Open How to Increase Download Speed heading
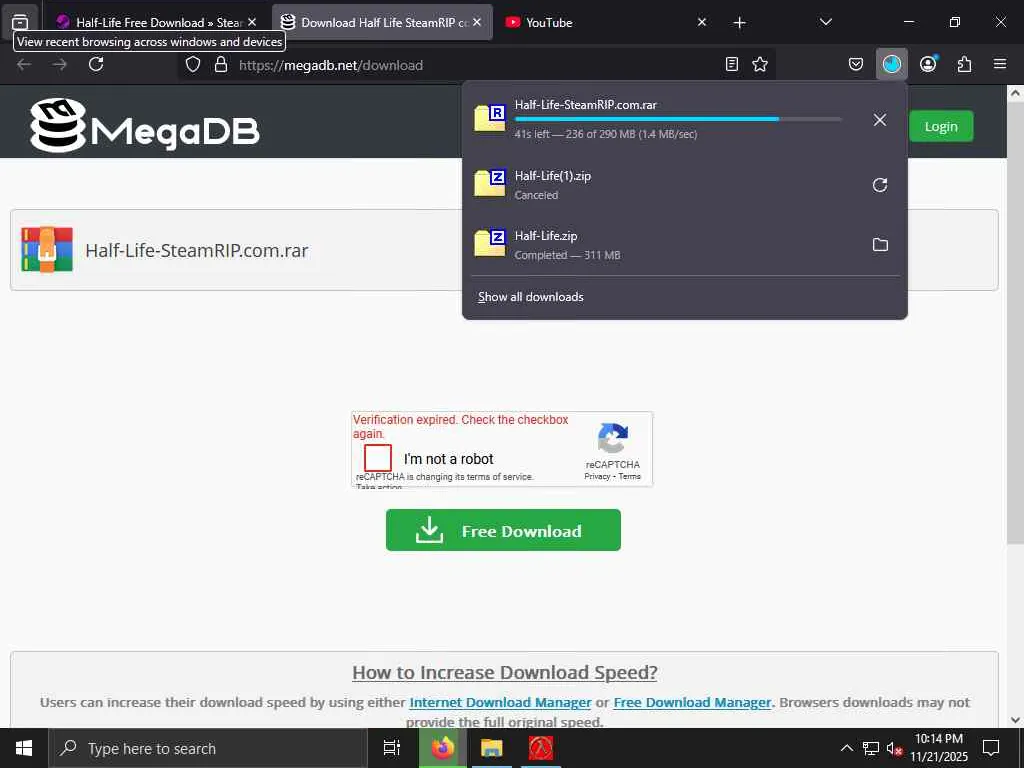The height and width of the screenshot is (768, 1024). click(x=505, y=672)
